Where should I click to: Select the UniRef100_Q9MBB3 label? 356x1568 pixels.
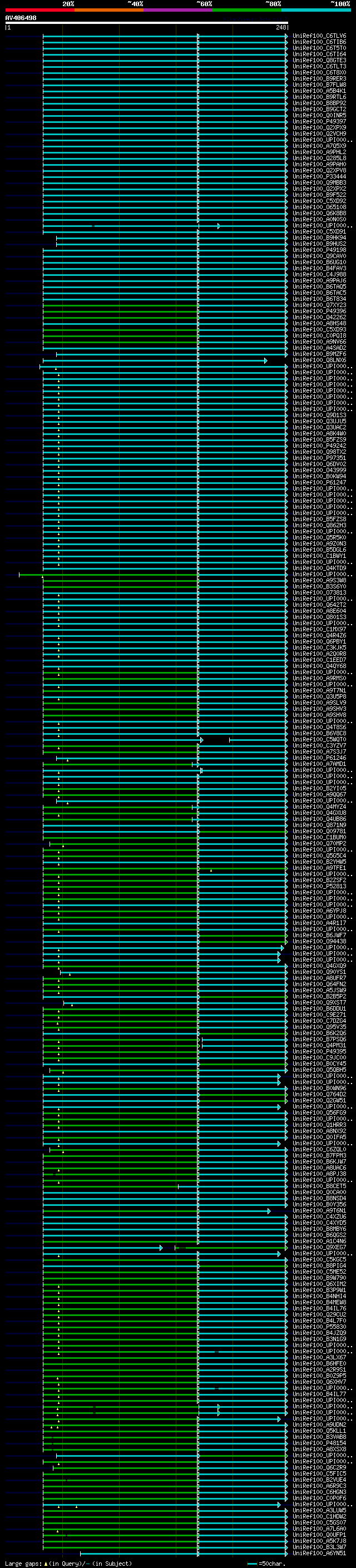[319, 182]
